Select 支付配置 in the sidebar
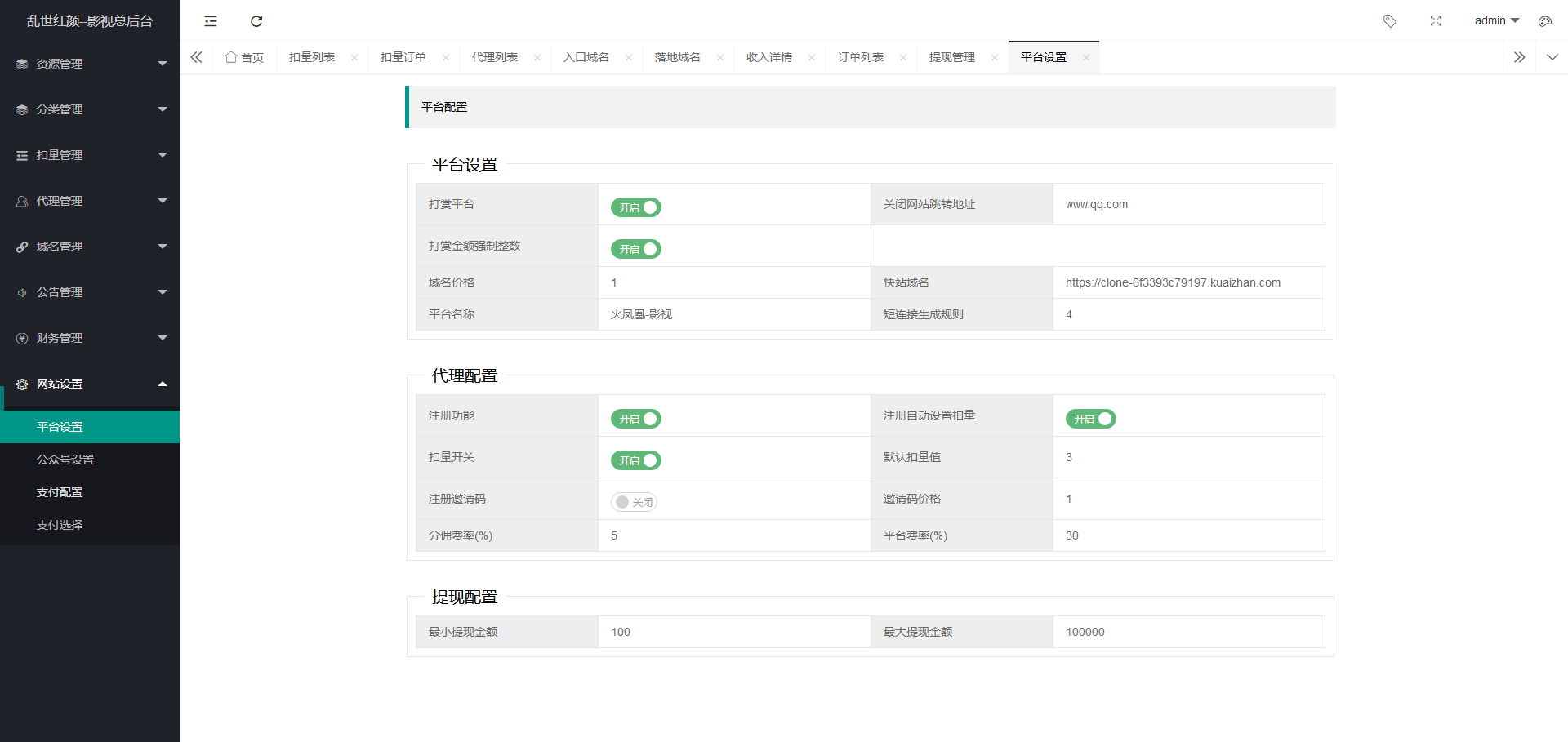This screenshot has height=742, width=1568. click(x=59, y=491)
